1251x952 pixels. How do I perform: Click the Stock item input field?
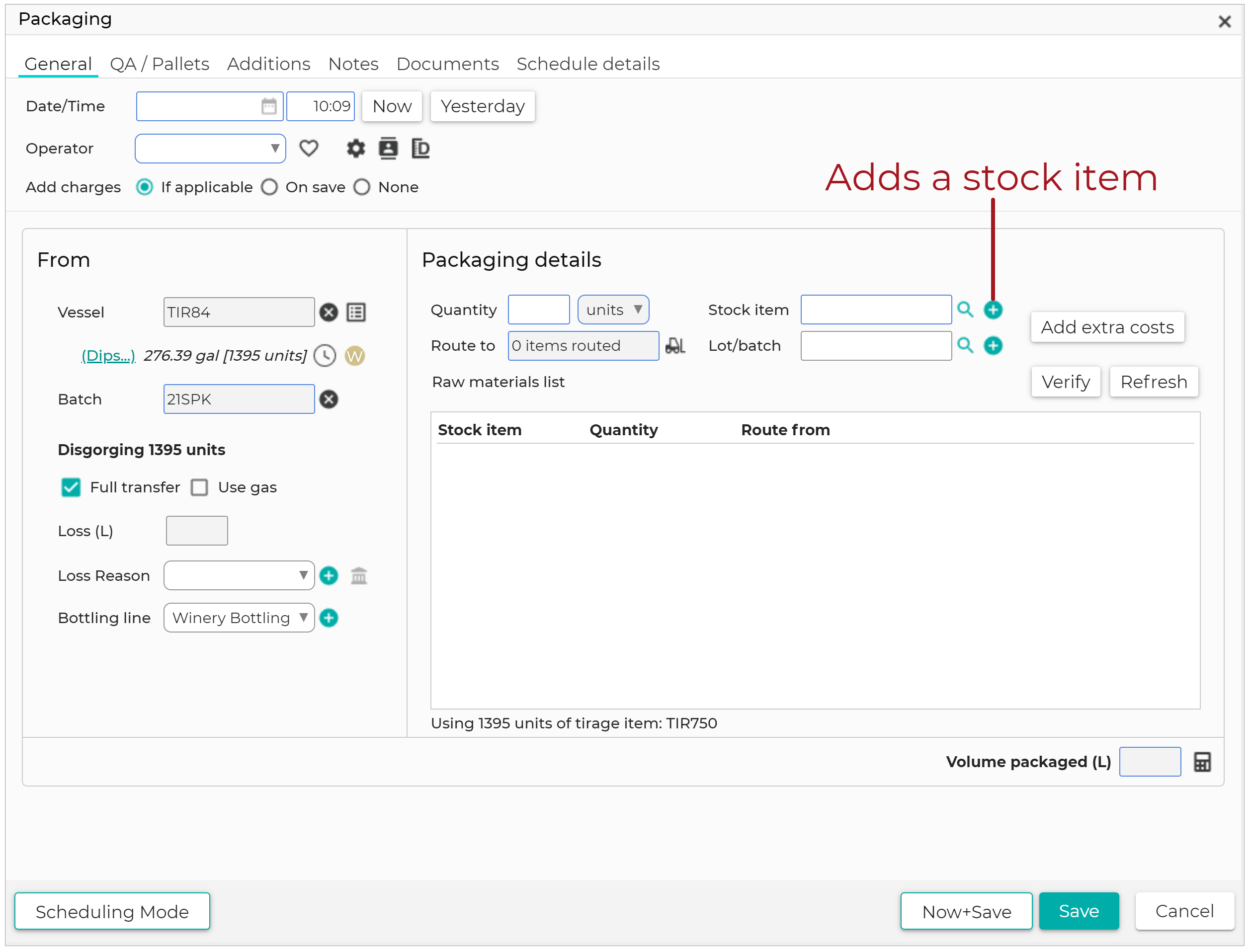pos(876,310)
